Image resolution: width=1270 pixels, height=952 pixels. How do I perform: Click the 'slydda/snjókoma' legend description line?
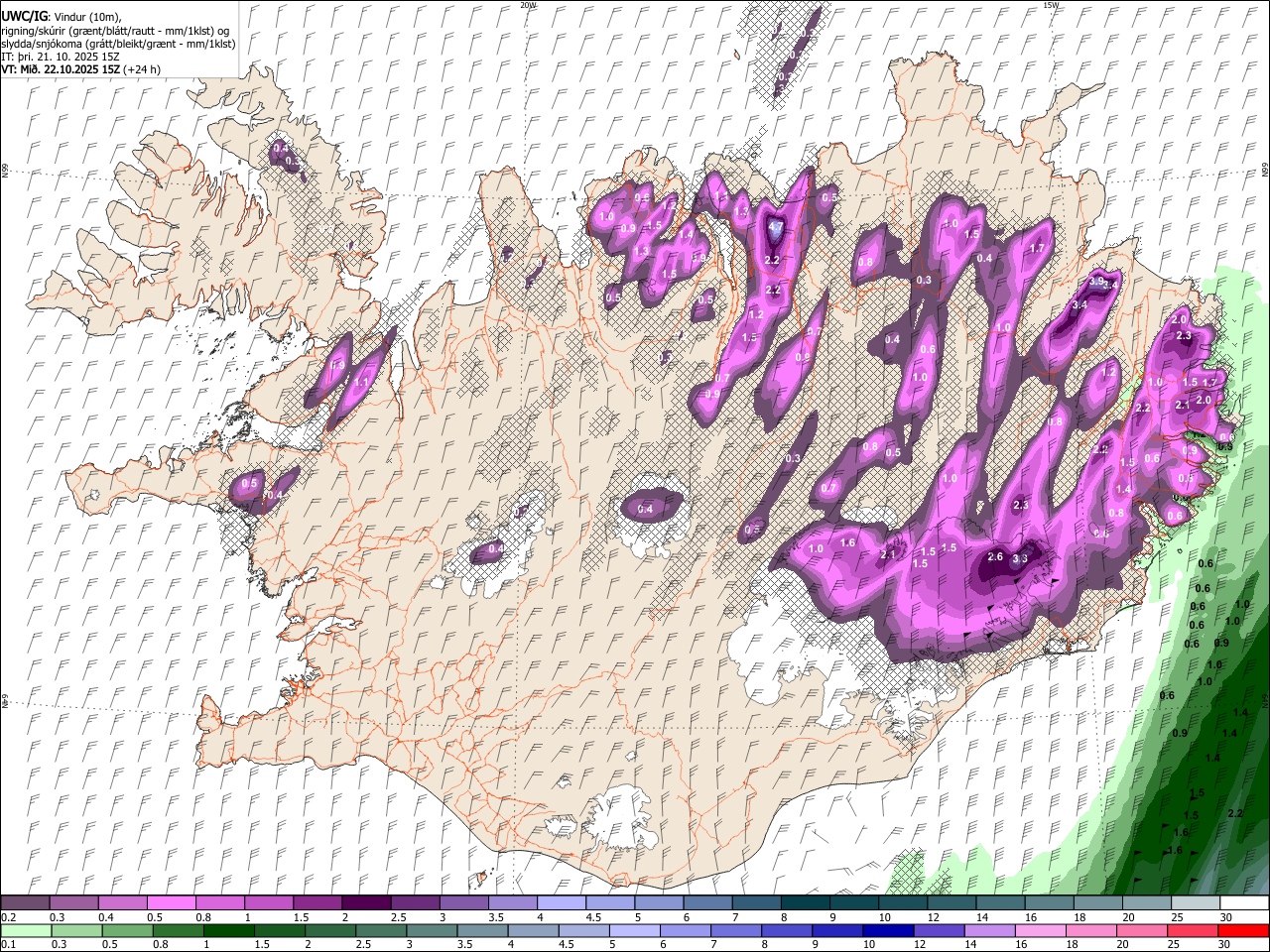118,44
